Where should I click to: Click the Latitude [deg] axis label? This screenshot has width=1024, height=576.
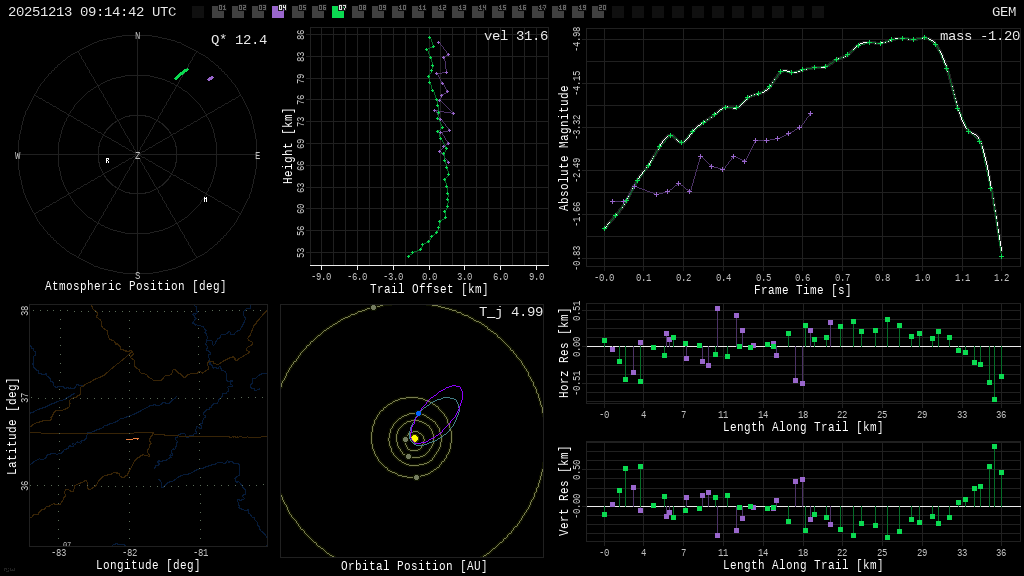click(12, 426)
